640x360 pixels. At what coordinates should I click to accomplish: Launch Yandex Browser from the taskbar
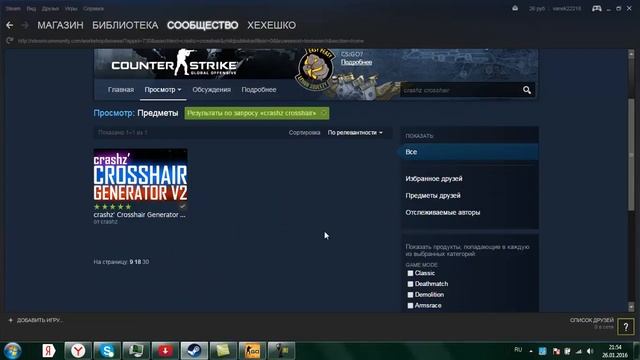point(78,351)
